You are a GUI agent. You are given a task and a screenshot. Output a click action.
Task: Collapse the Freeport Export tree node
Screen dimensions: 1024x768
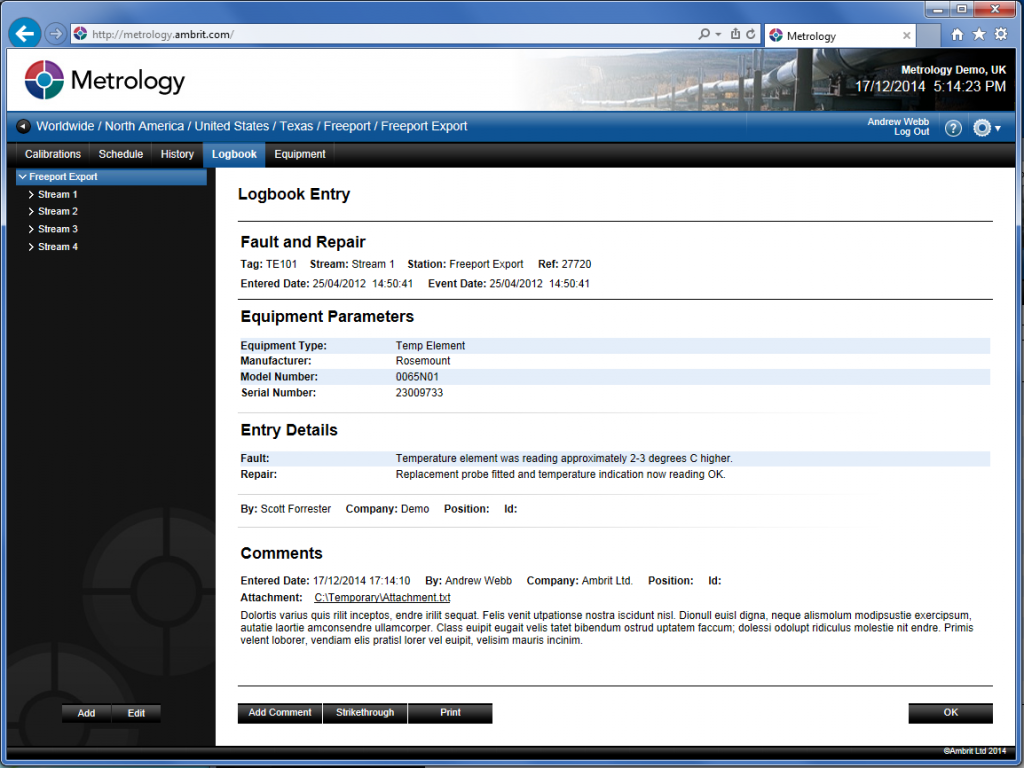click(x=23, y=176)
